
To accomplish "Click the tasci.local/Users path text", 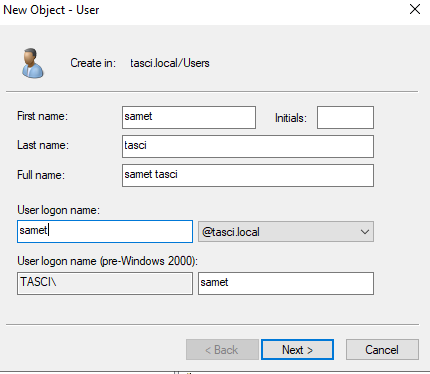I will coord(170,63).
